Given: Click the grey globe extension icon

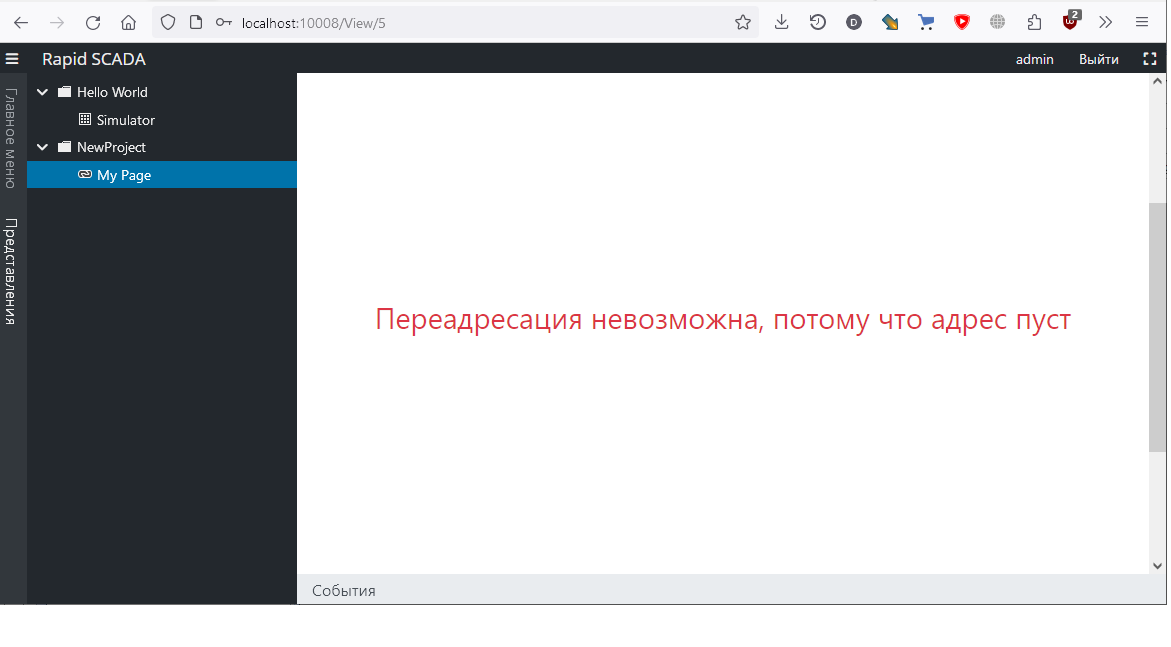Looking at the screenshot, I should (998, 22).
